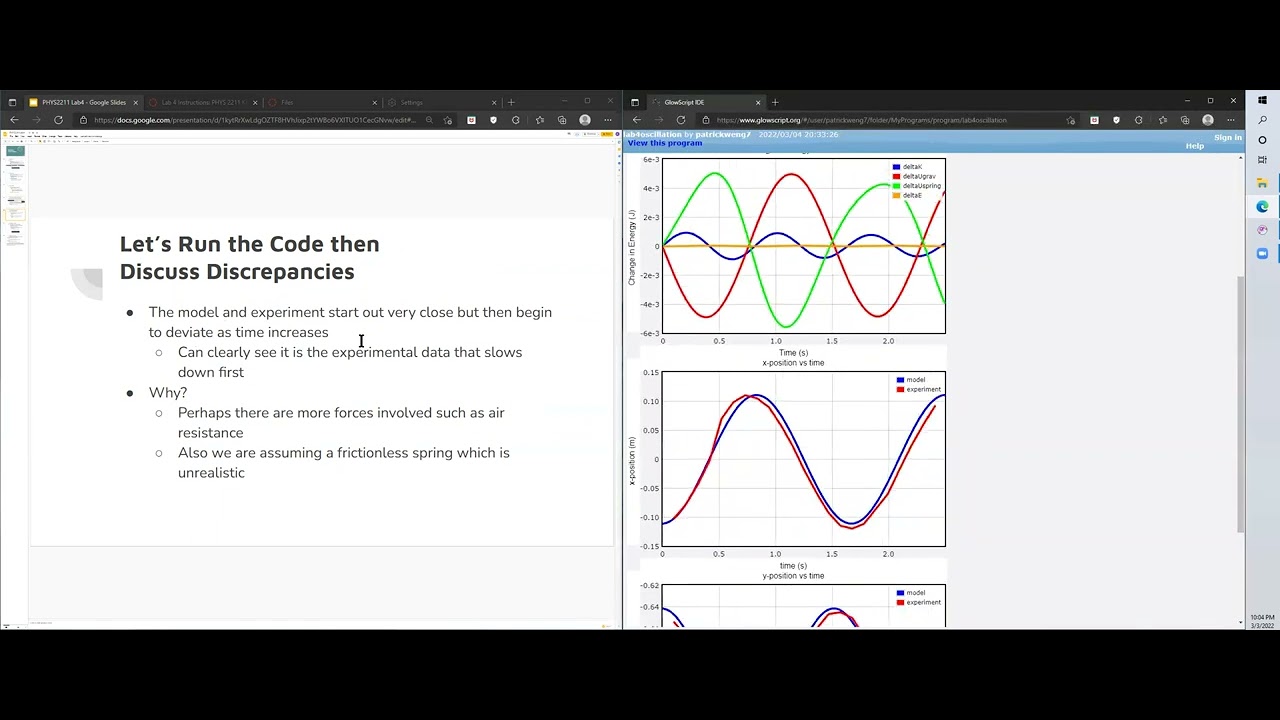The image size is (1280, 720).
Task: Click bullet about air resistance forces
Action: tap(341, 422)
